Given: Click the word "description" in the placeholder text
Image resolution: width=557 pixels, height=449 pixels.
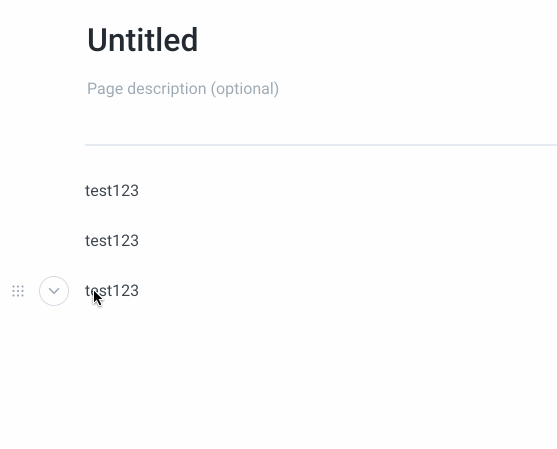Looking at the screenshot, I should (167, 88).
